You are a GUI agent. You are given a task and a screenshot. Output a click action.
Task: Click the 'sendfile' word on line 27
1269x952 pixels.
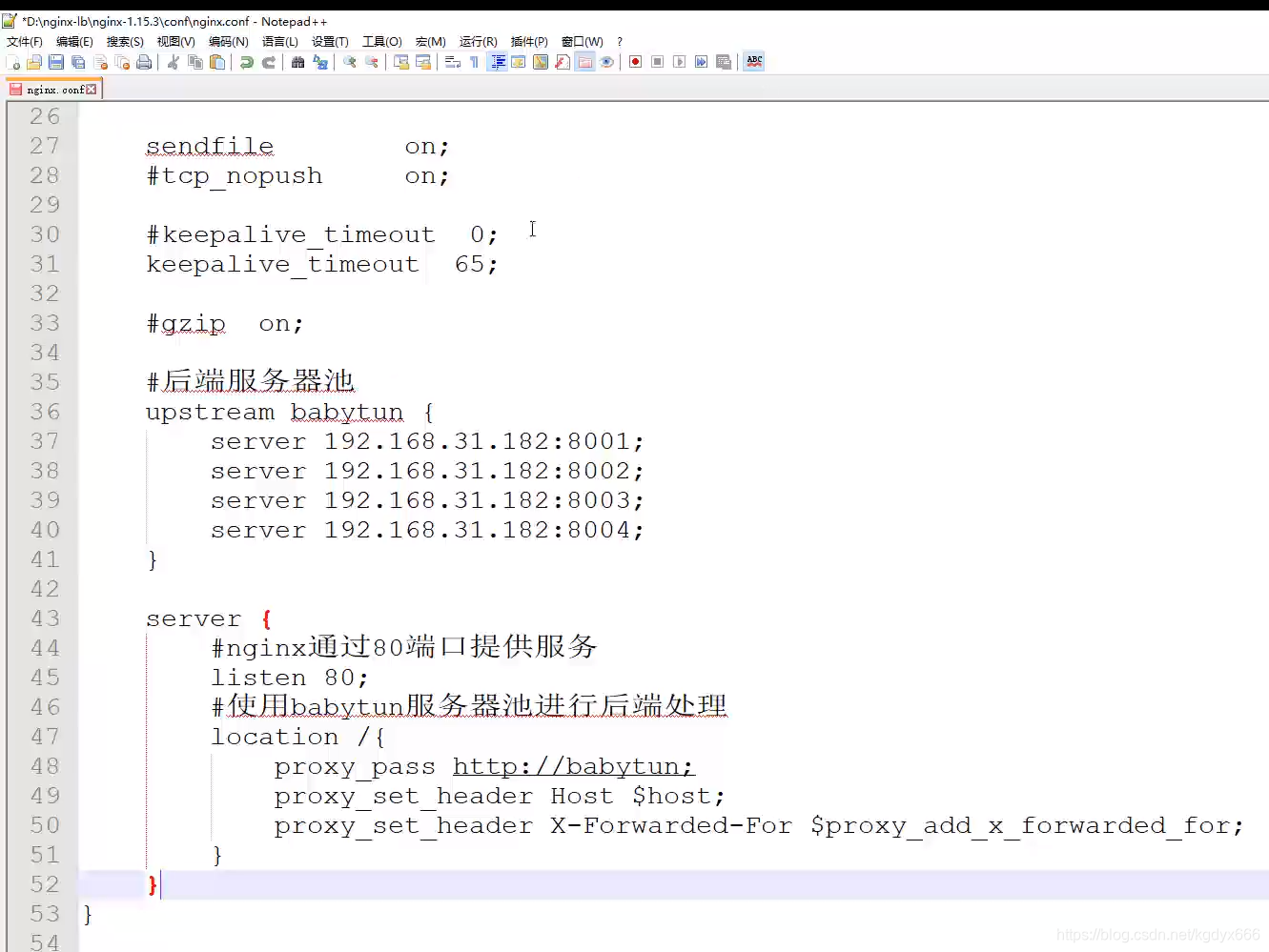pyautogui.click(x=210, y=146)
